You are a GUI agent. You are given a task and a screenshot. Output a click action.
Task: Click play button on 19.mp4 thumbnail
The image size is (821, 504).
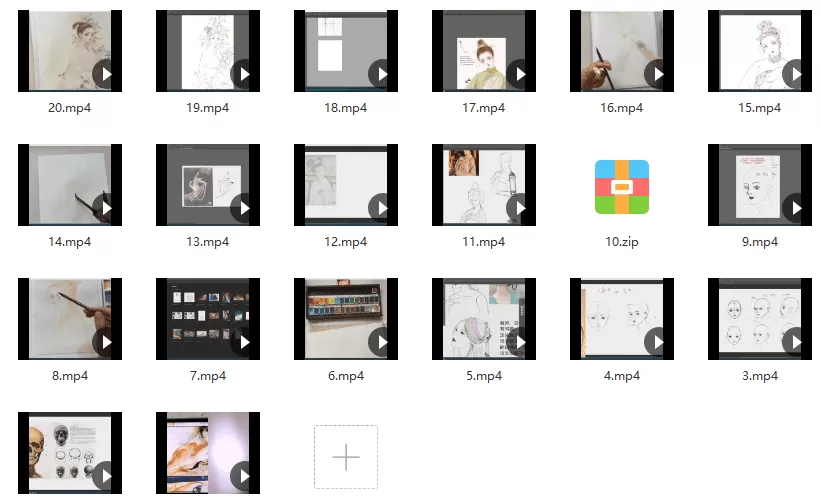pos(243,74)
